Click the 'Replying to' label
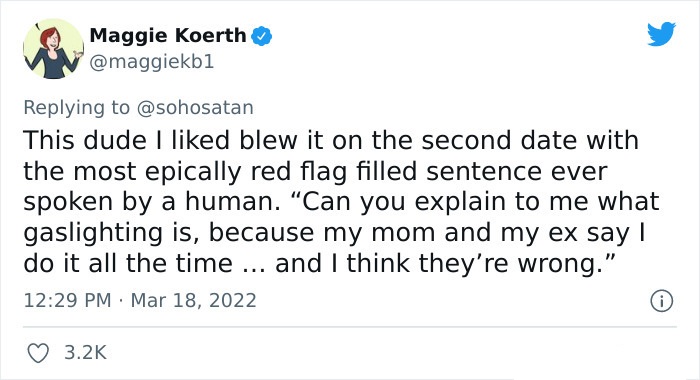700x380 pixels. click(x=76, y=108)
